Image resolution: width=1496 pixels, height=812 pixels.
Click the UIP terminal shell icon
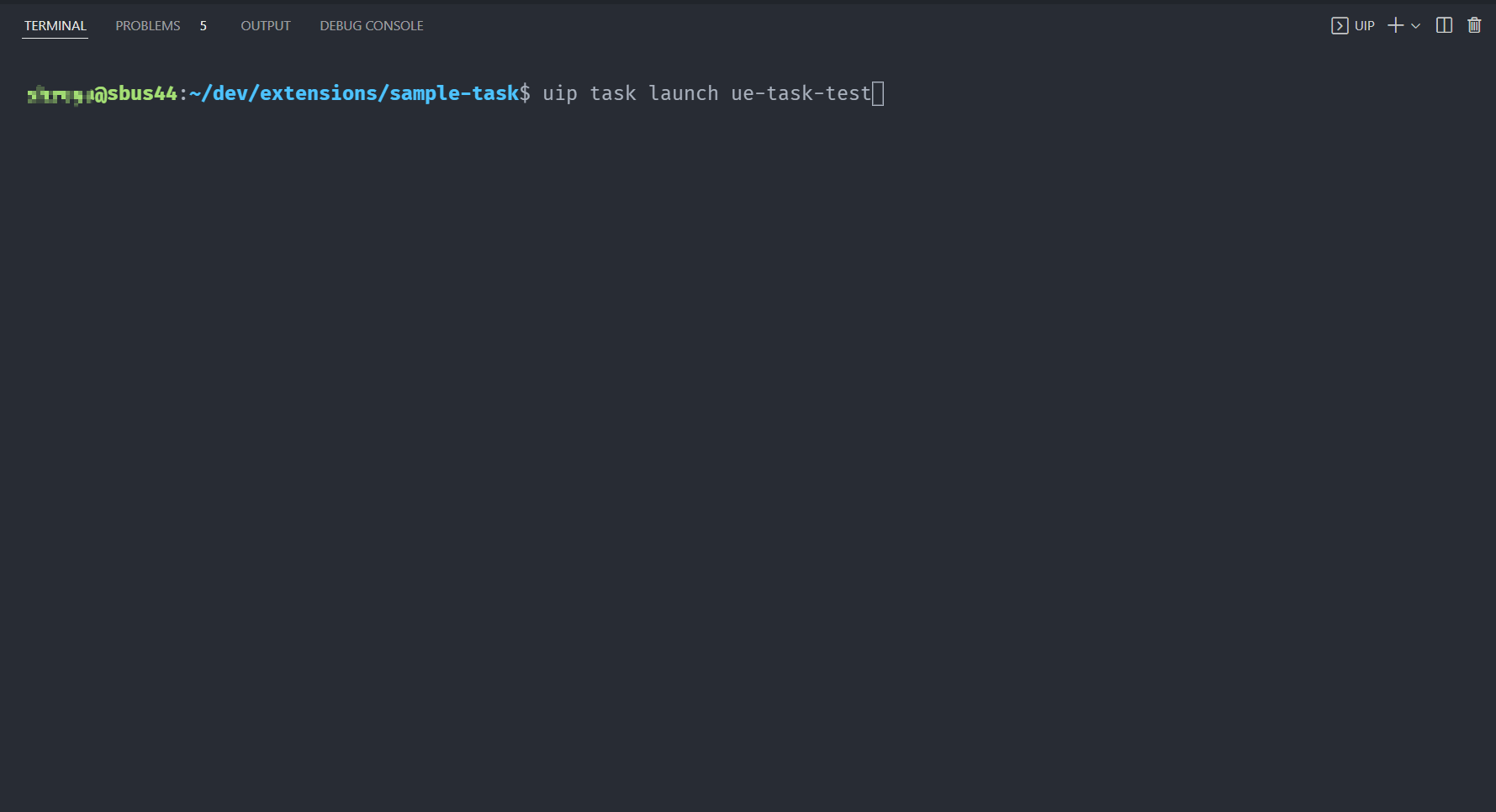[x=1340, y=26]
